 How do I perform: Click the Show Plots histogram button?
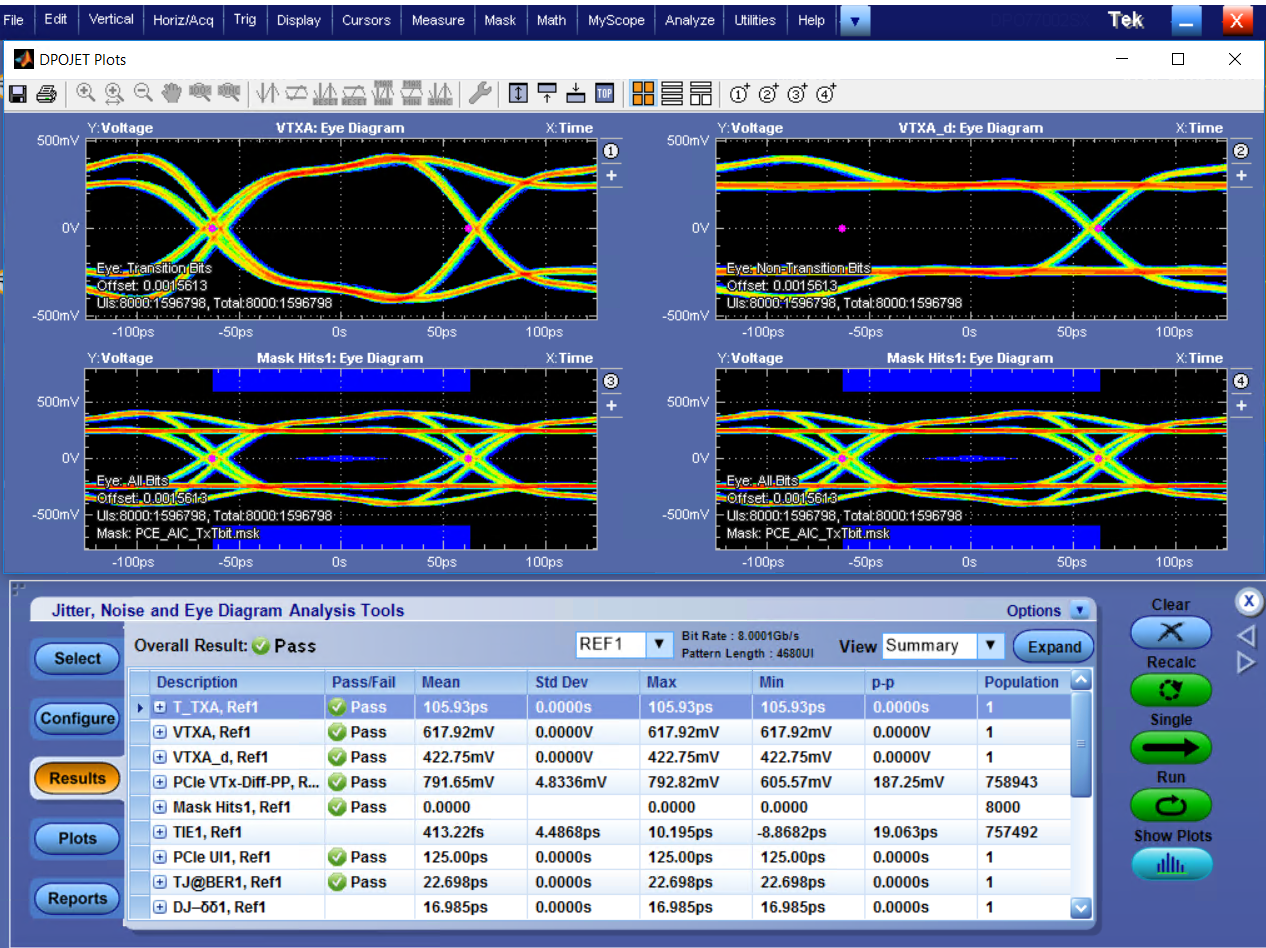click(1170, 865)
